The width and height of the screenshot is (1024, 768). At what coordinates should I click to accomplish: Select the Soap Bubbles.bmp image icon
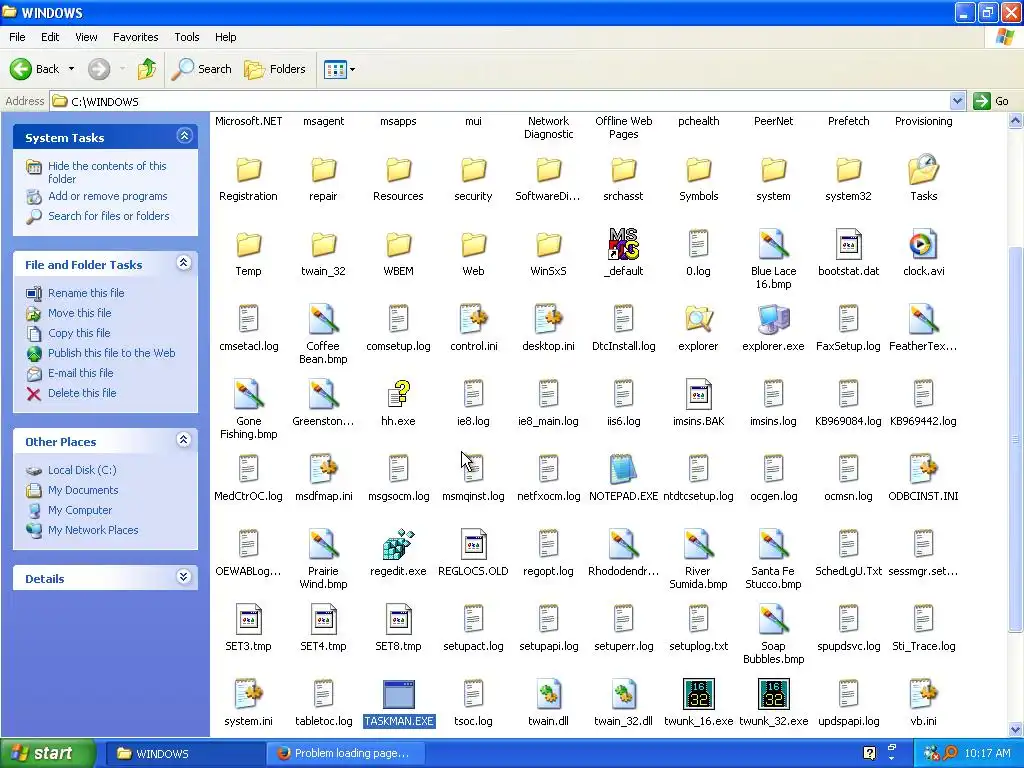pos(773,619)
